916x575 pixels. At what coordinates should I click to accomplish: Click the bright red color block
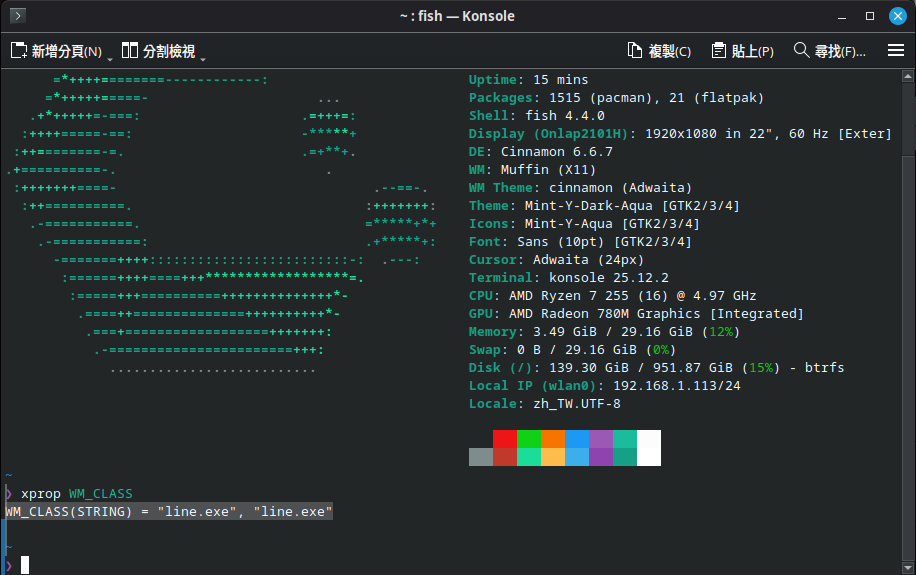(x=505, y=439)
